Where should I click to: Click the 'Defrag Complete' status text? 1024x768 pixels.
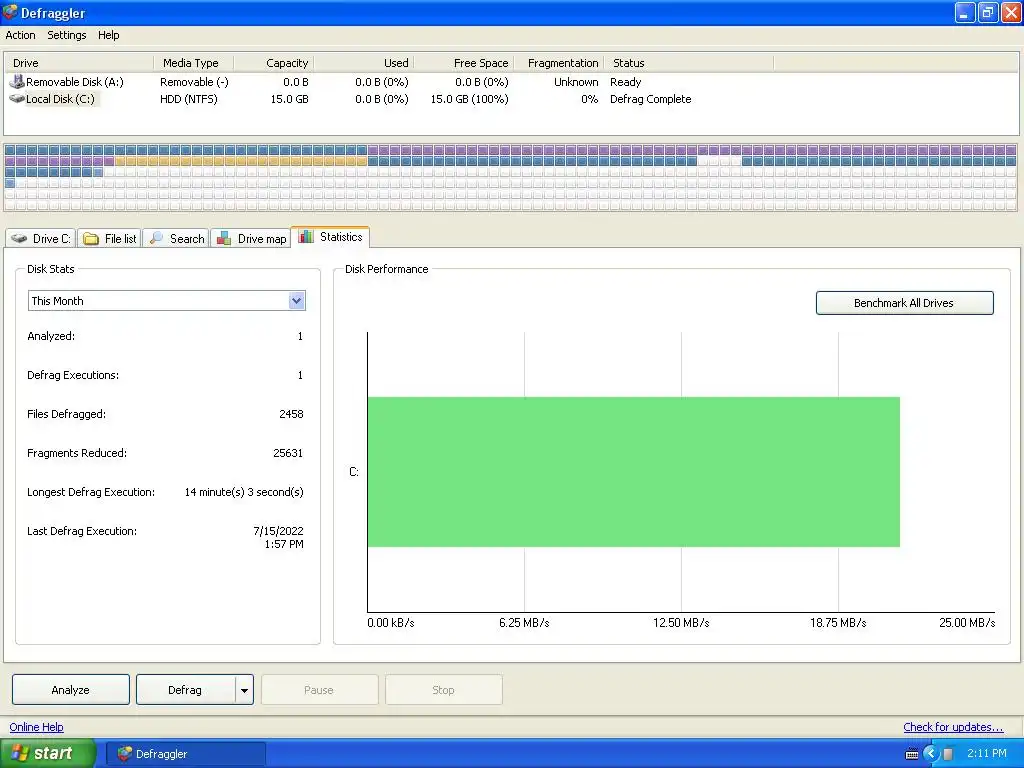coord(650,99)
